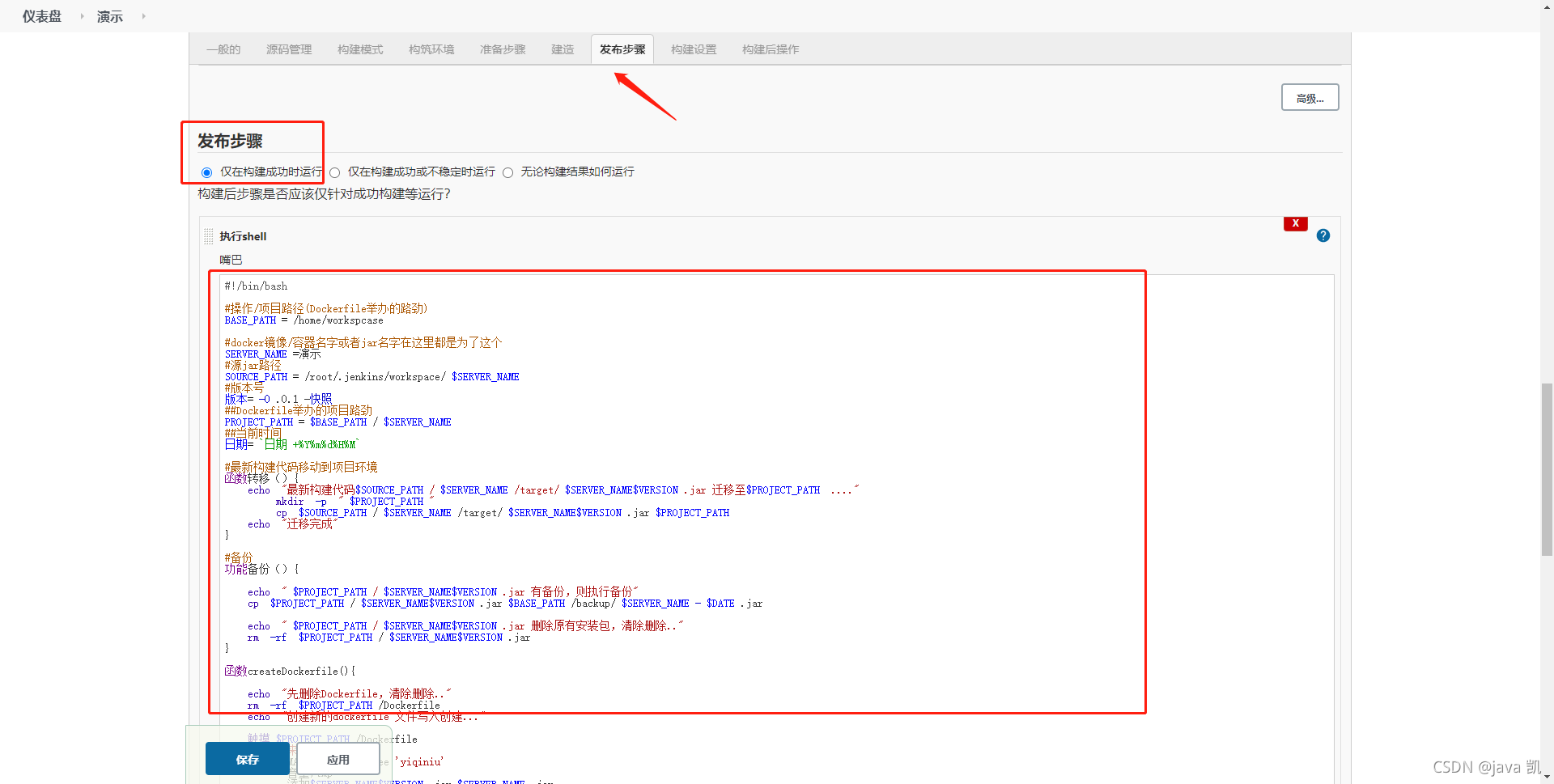This screenshot has width=1554, height=784.
Task: Switch to the 构建后操作 tab
Action: (x=771, y=49)
